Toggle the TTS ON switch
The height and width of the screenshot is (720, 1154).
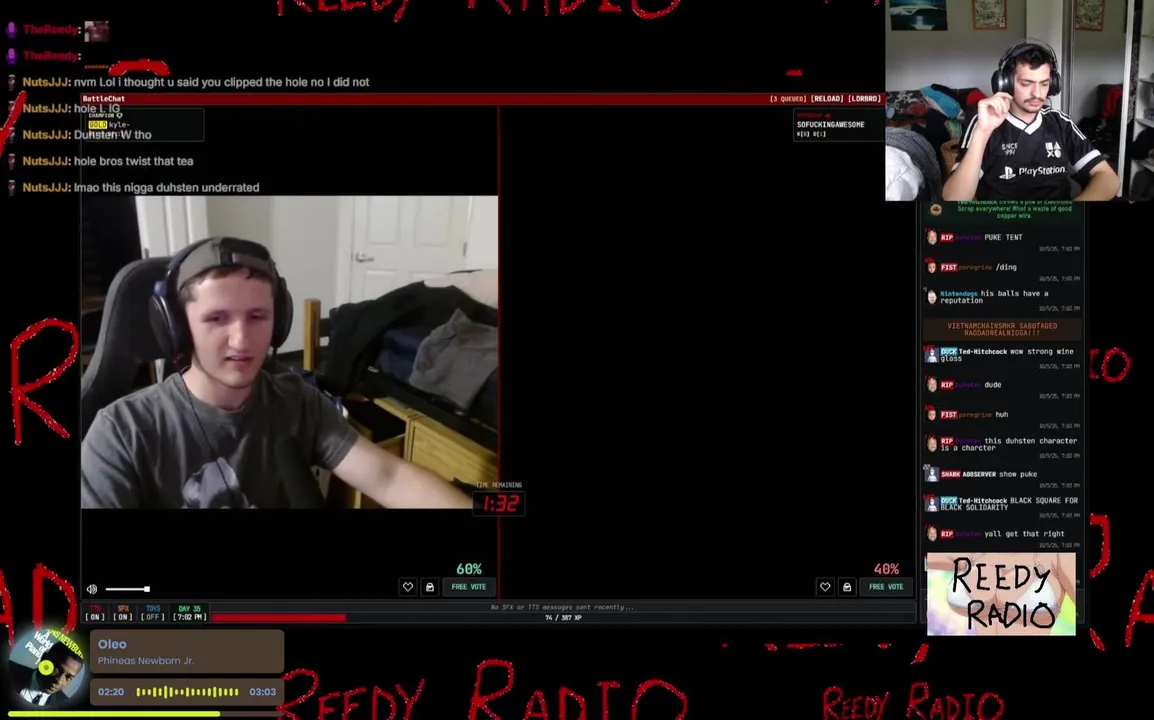pos(95,613)
